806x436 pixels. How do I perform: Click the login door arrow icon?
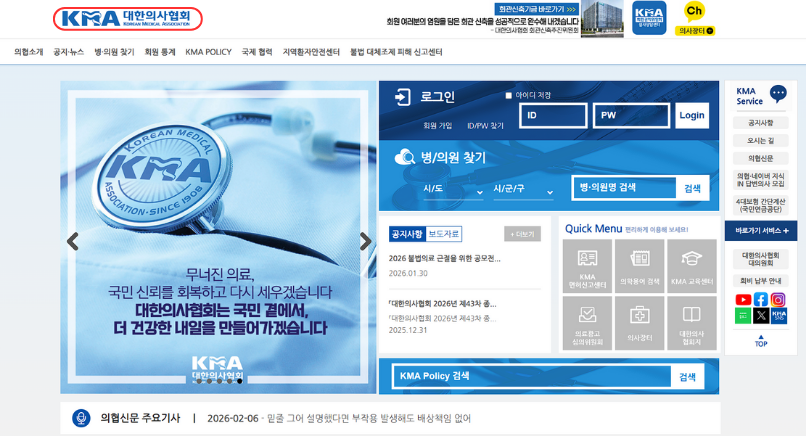(x=402, y=97)
